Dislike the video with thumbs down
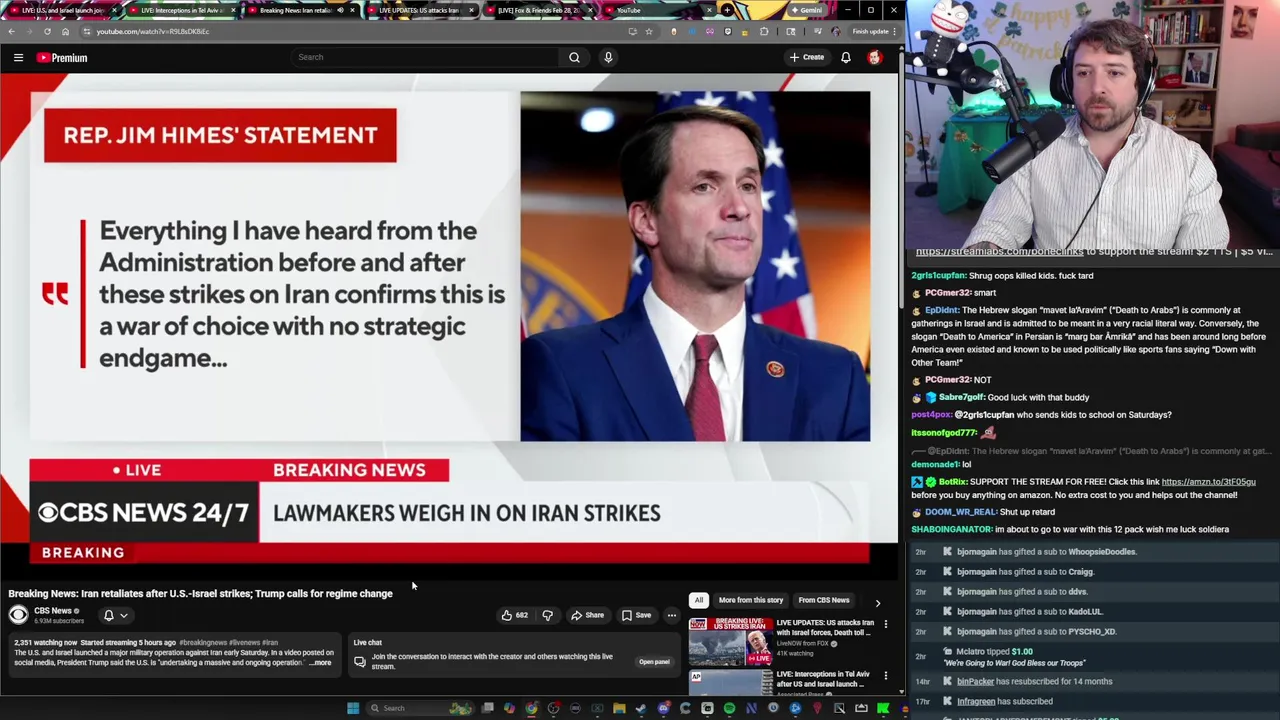 (x=547, y=615)
